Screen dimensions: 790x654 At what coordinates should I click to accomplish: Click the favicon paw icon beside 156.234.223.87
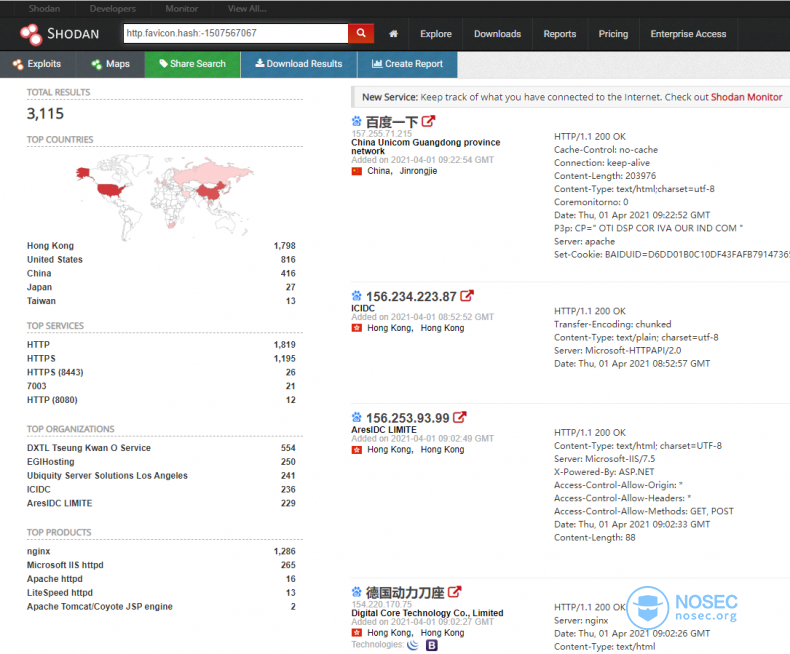[357, 296]
